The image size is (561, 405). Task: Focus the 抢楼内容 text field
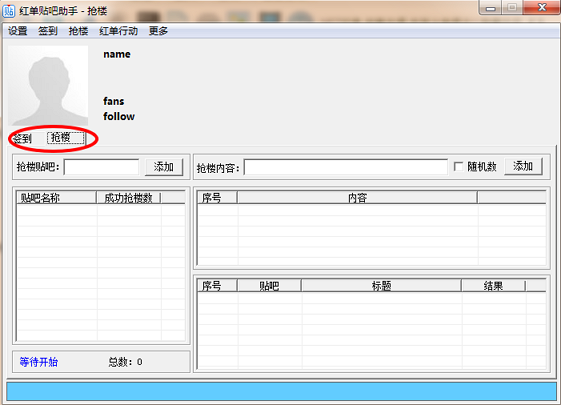click(346, 167)
